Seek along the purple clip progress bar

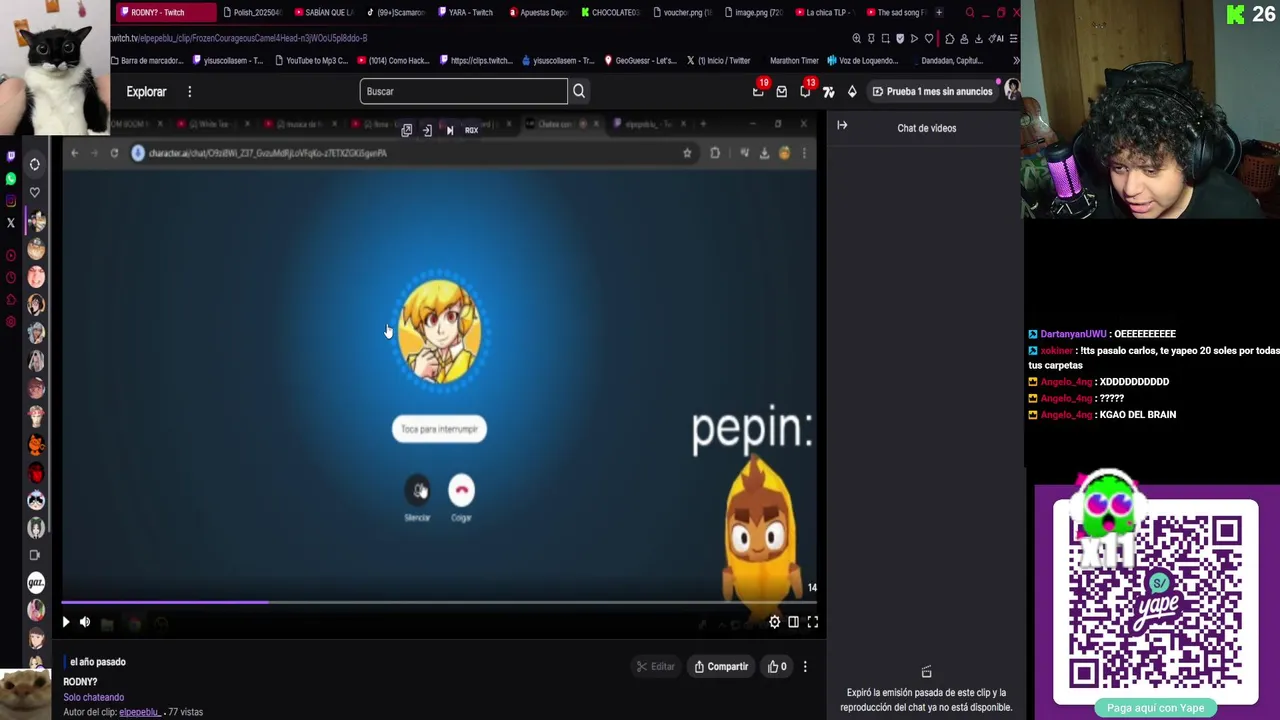440,602
